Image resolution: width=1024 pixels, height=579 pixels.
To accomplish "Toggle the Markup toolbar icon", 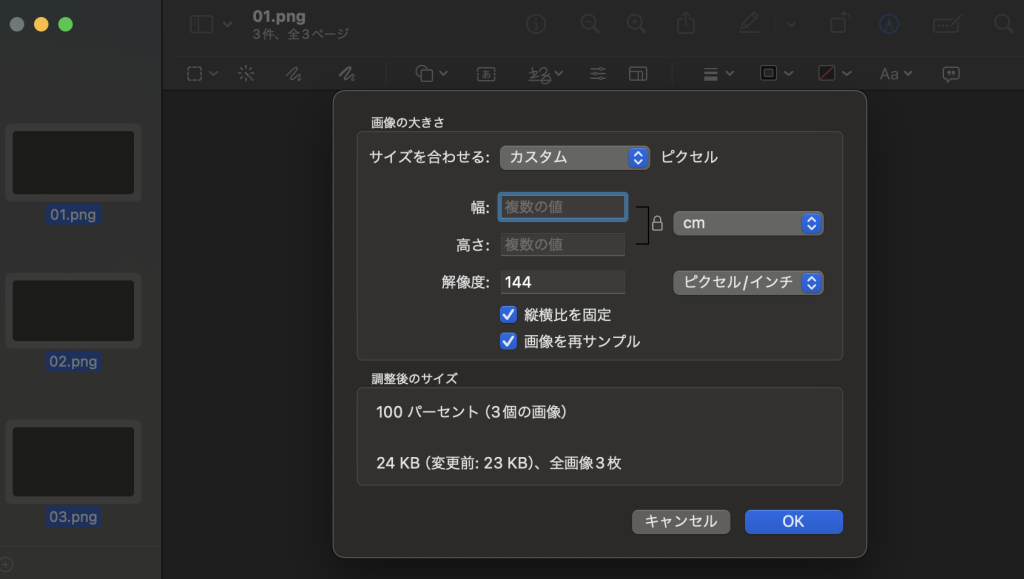I will coord(889,24).
